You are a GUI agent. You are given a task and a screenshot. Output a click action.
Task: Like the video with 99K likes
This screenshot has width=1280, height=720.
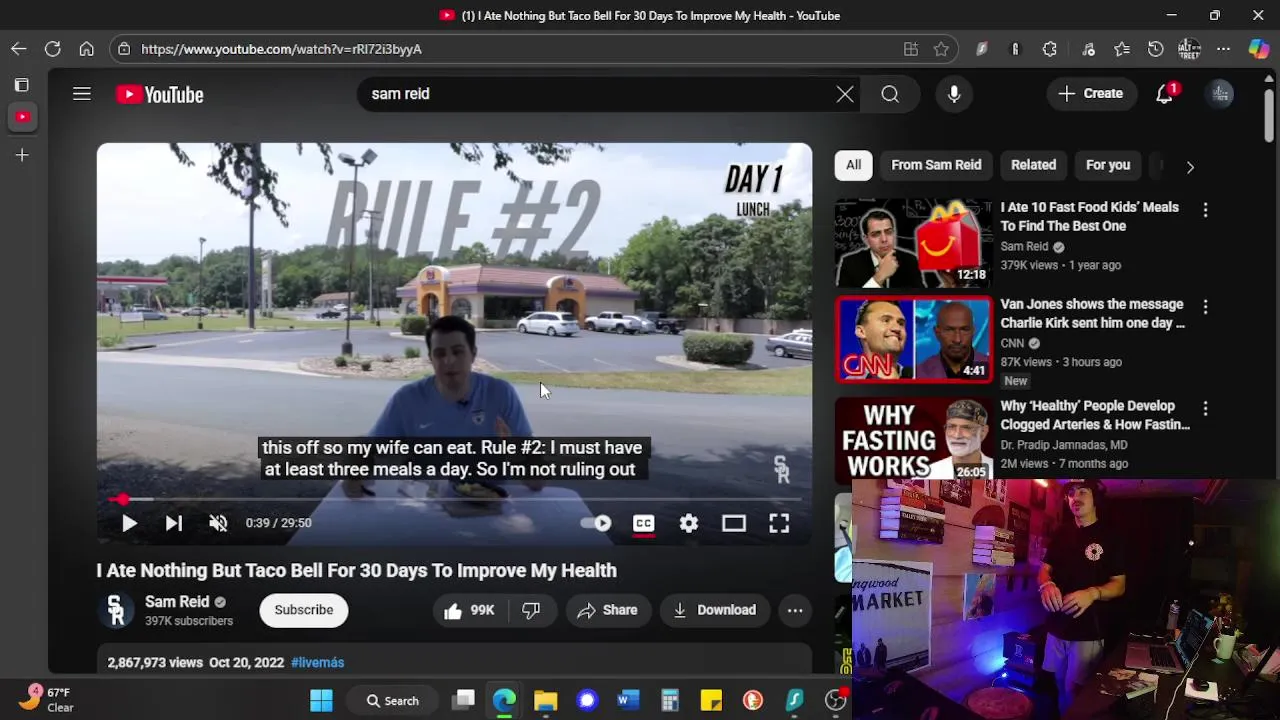(470, 610)
